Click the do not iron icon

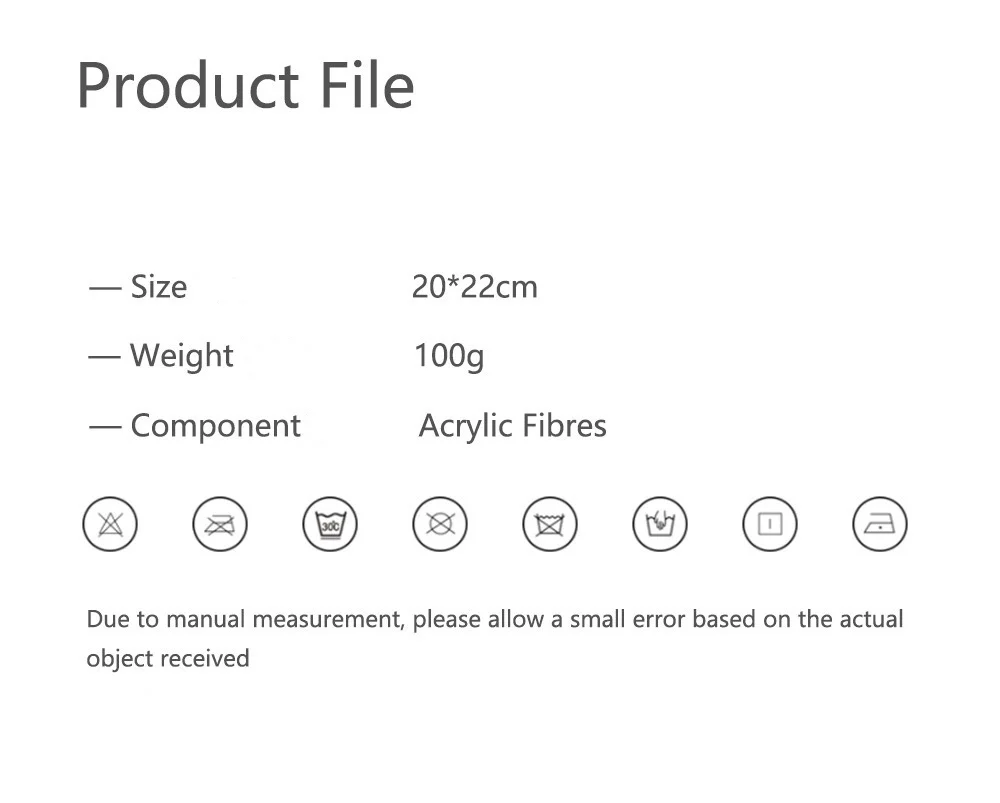click(x=220, y=524)
